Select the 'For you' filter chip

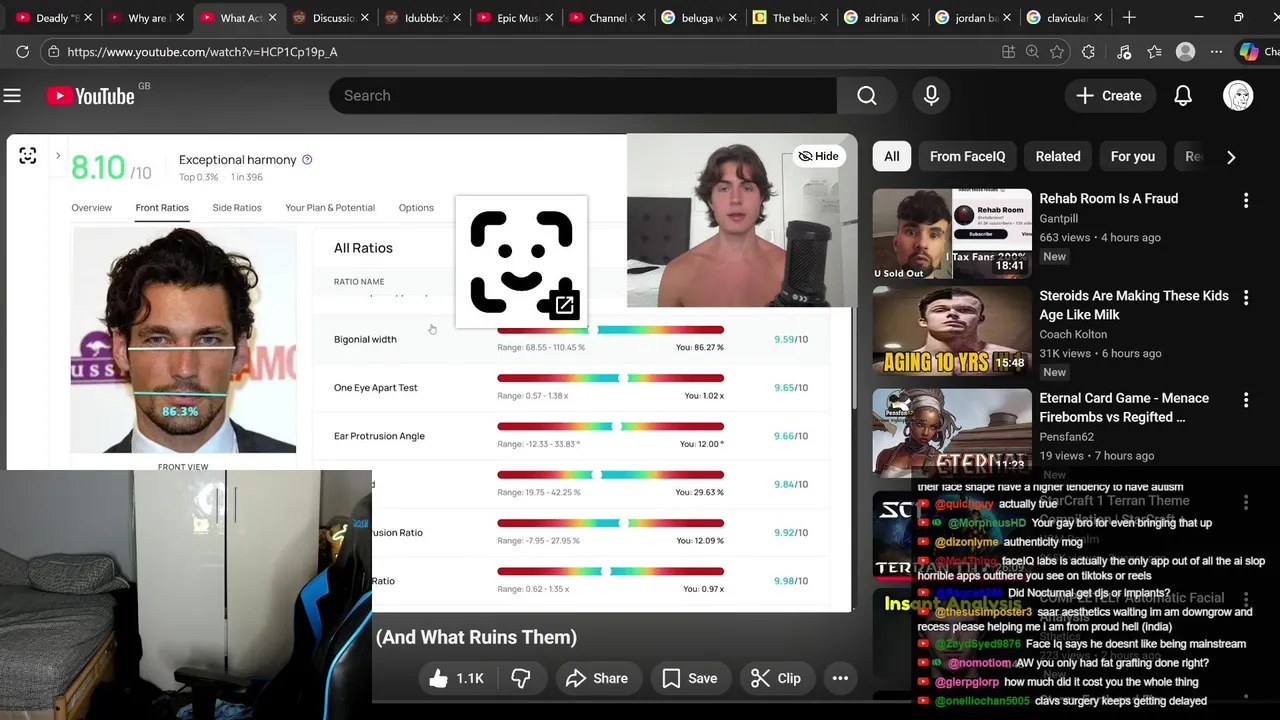(1133, 156)
